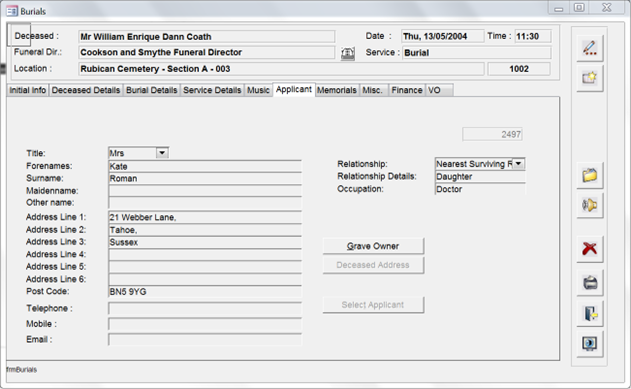Click the empty Email field
This screenshot has width=631, height=389.
tap(205, 340)
